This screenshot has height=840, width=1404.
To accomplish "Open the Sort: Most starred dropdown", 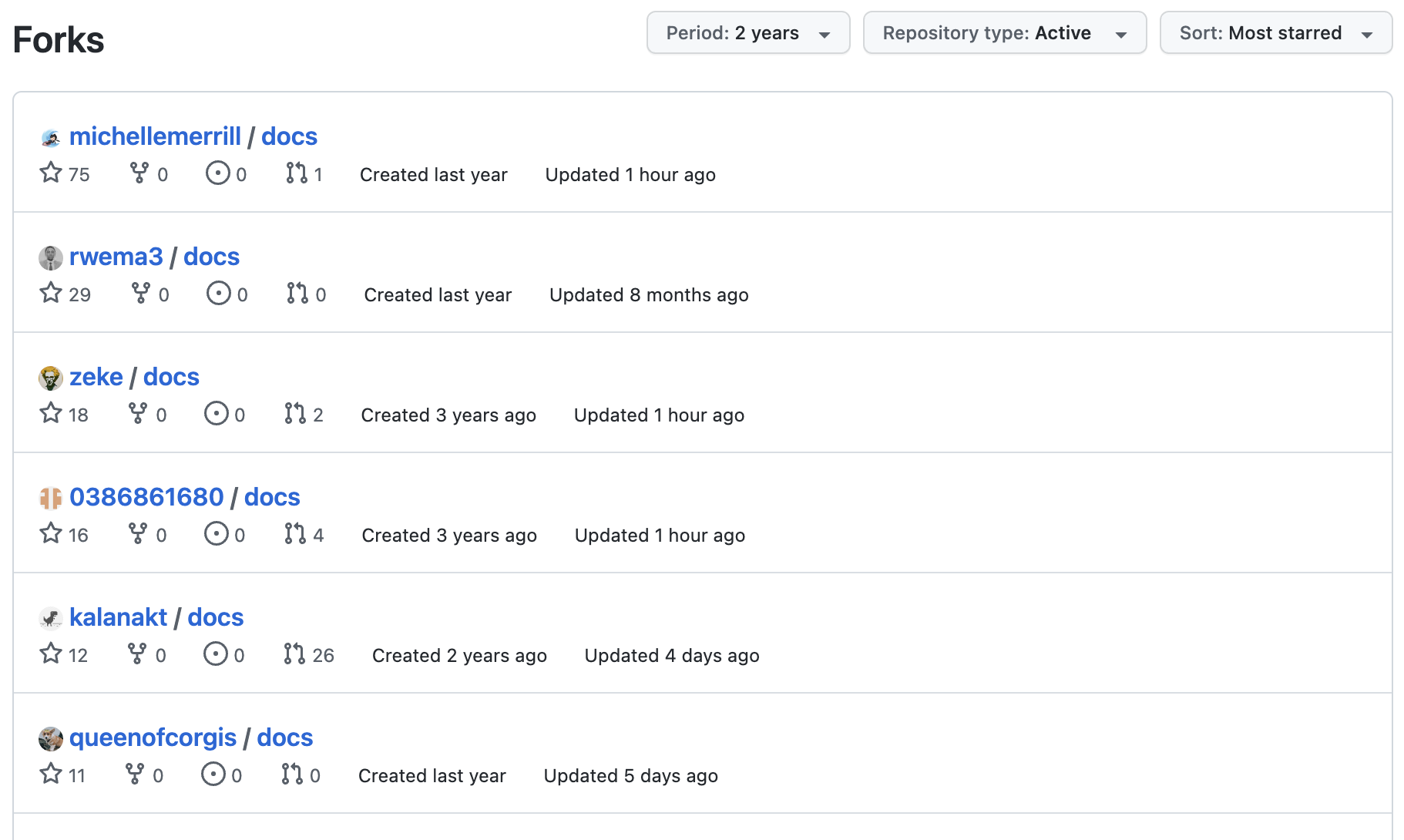I will (1276, 33).
